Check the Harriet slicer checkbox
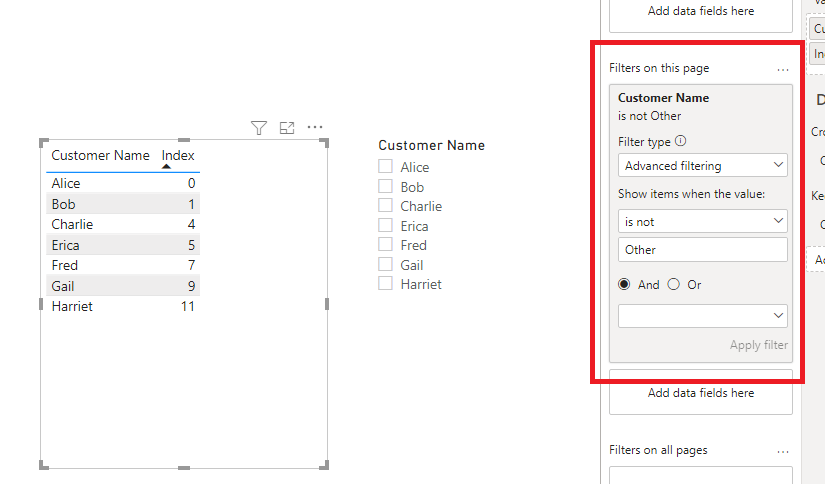 point(385,283)
